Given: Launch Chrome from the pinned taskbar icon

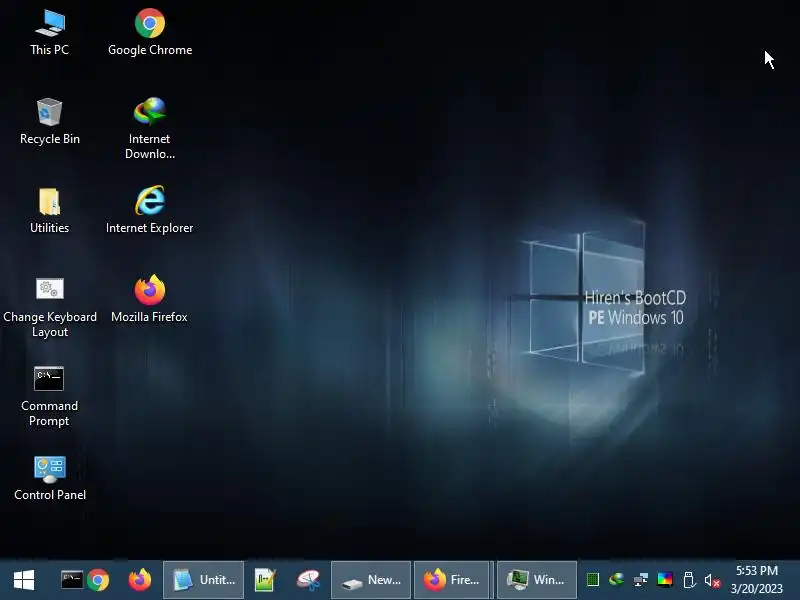Looking at the screenshot, I should point(98,580).
